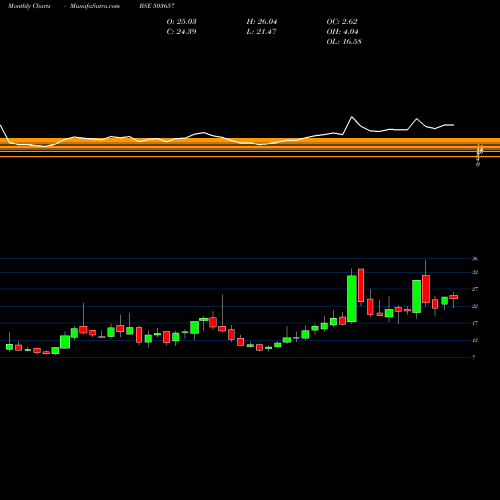Click the price axis label 12
500x500 pixels.
pyautogui.click(x=475, y=340)
